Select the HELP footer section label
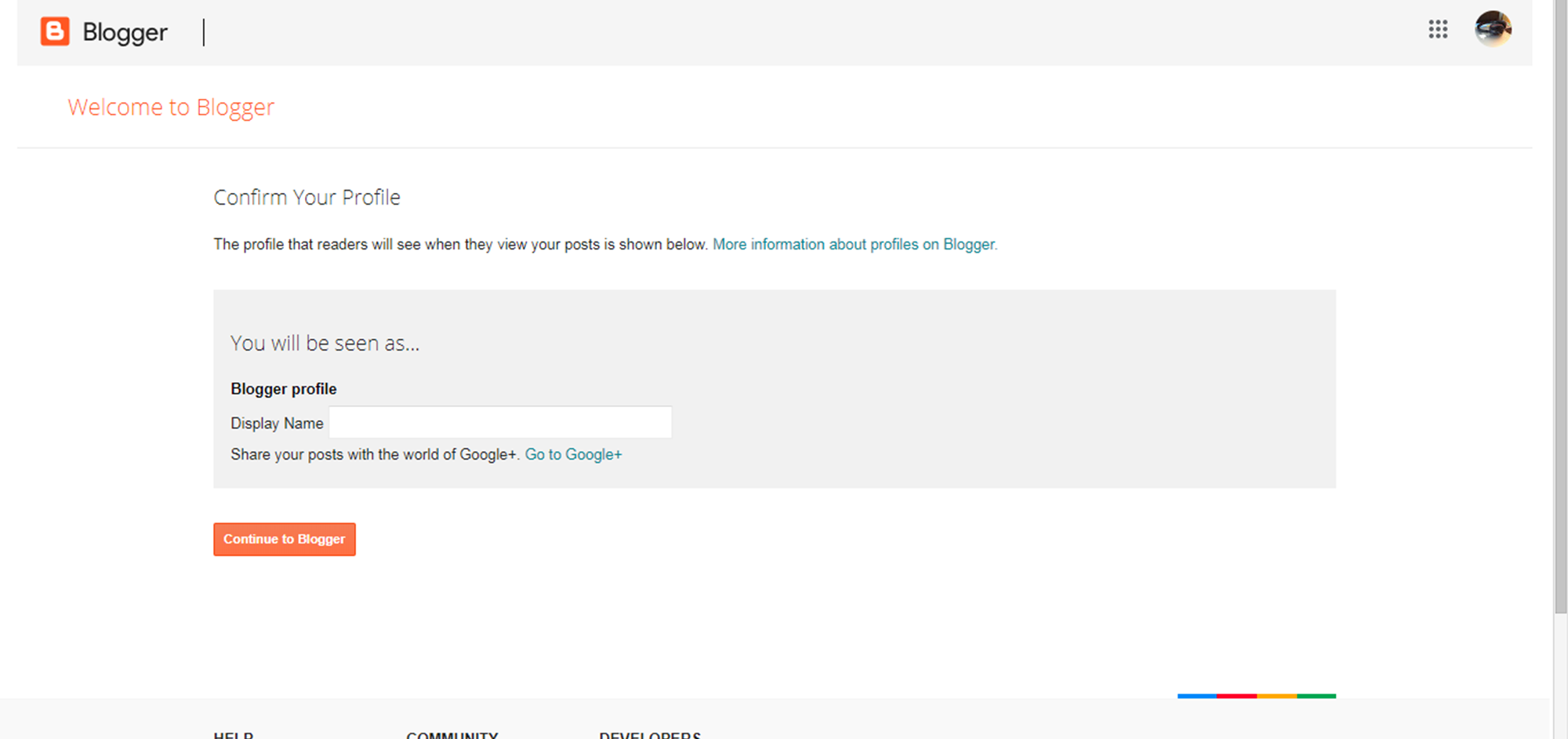 (x=233, y=734)
